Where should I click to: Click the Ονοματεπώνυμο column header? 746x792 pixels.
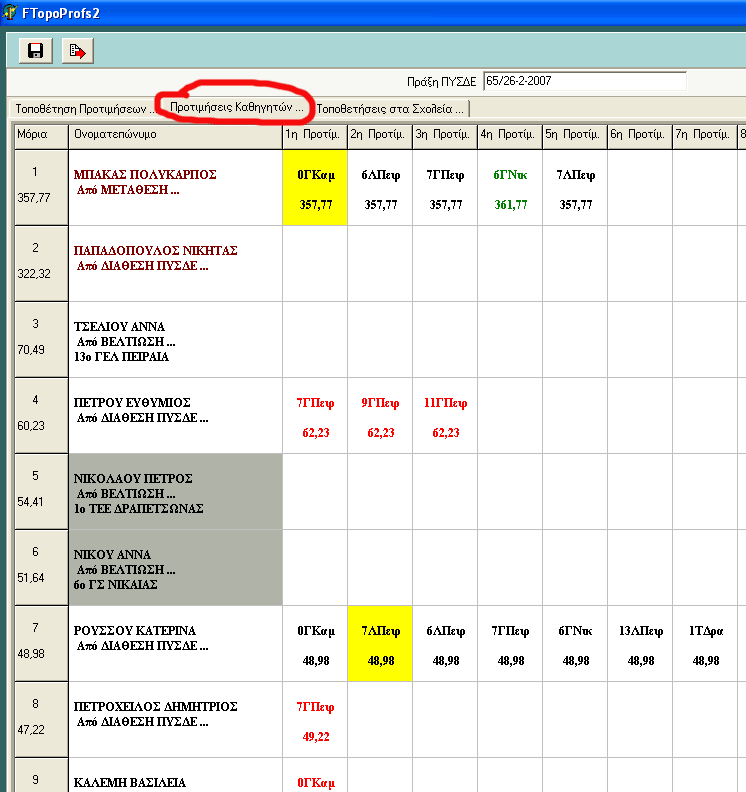coord(174,133)
